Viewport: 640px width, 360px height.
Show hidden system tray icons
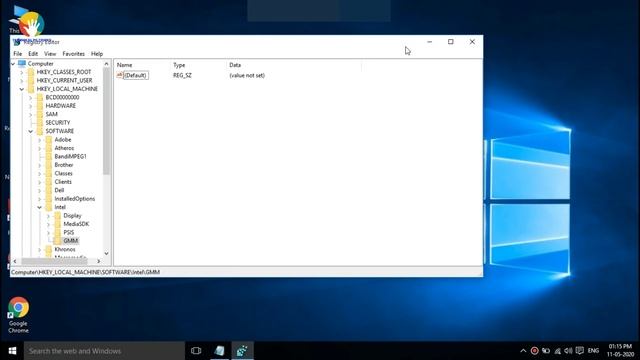coord(523,351)
